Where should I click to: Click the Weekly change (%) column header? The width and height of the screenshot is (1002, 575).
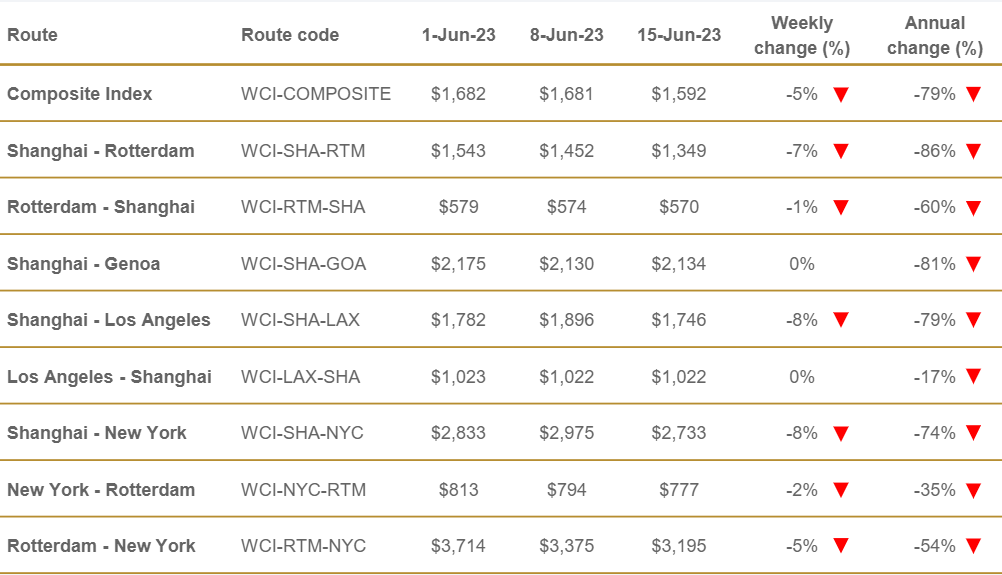802,35
